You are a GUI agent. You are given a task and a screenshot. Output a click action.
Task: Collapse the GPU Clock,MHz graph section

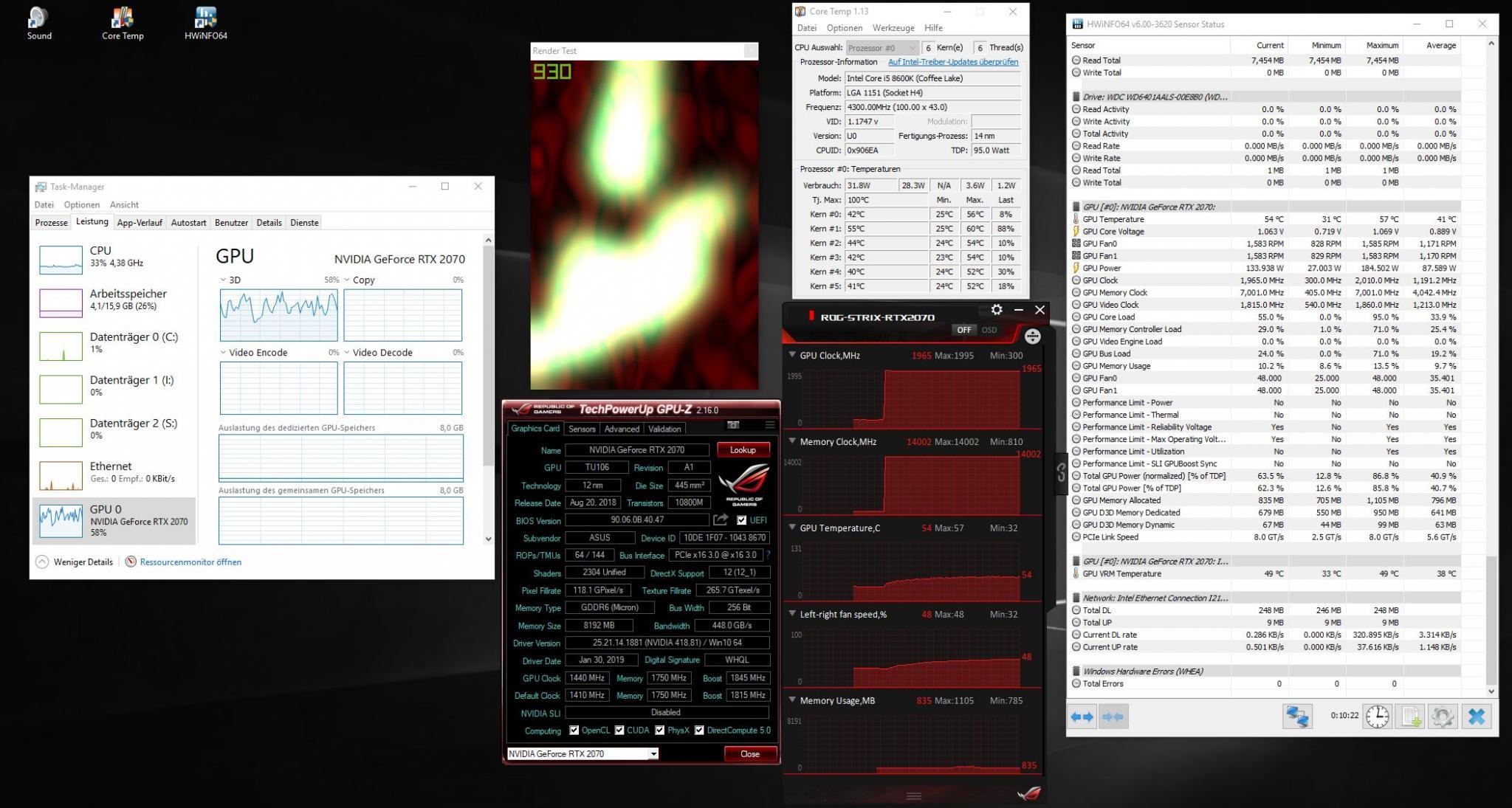(793, 355)
